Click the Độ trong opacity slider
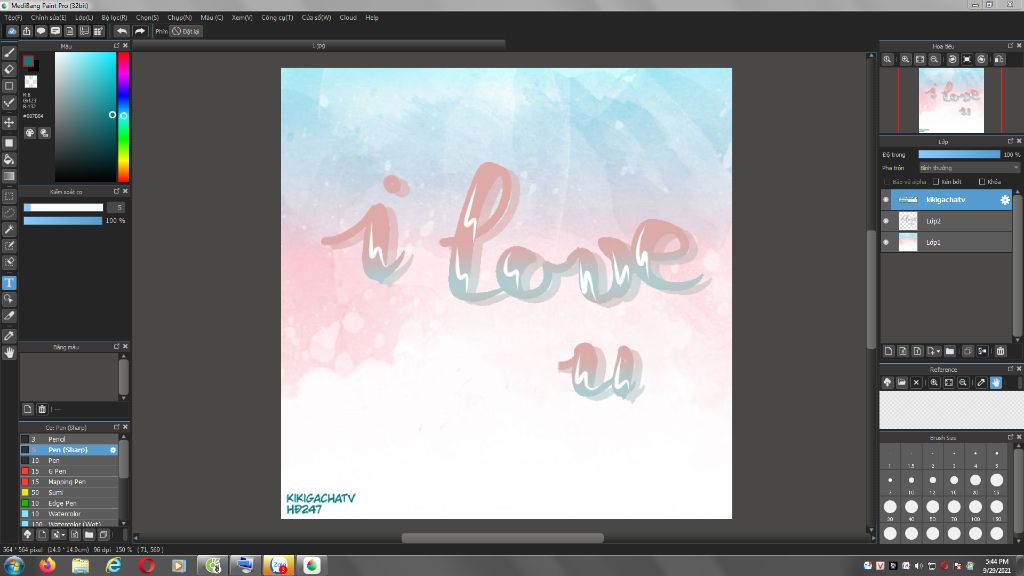Screen dimensions: 1024x576 coord(959,154)
